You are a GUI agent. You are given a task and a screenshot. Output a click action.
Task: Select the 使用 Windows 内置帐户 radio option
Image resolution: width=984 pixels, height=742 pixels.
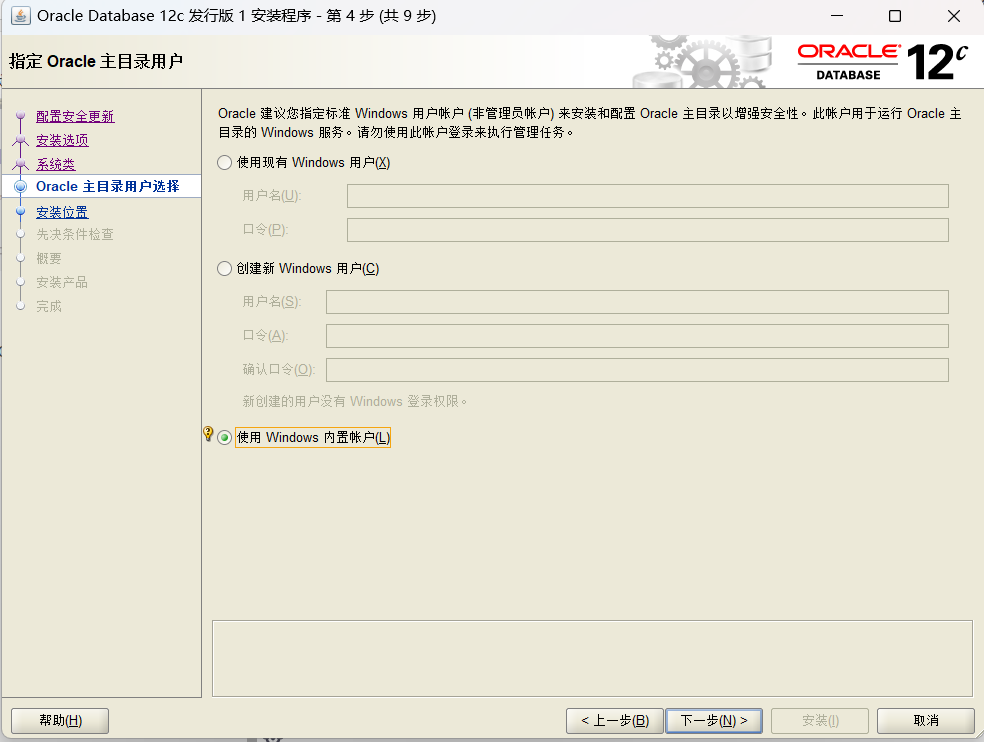click(225, 438)
